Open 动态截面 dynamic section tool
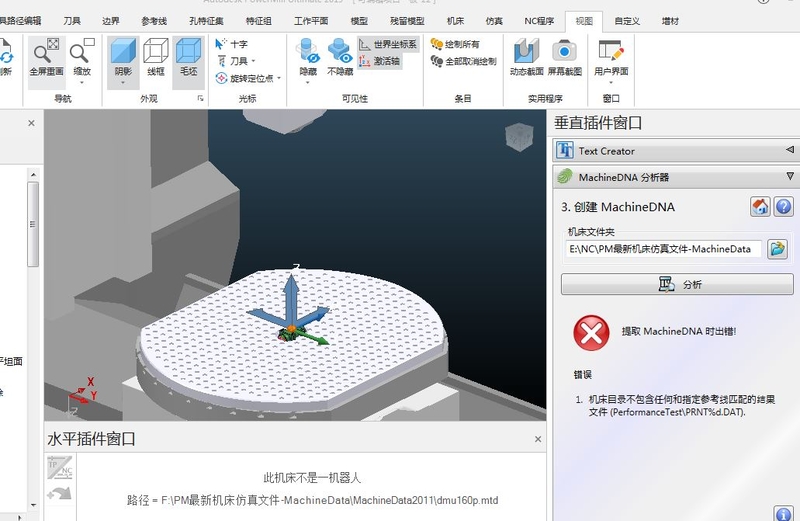Image resolution: width=800 pixels, height=521 pixels. coord(526,58)
